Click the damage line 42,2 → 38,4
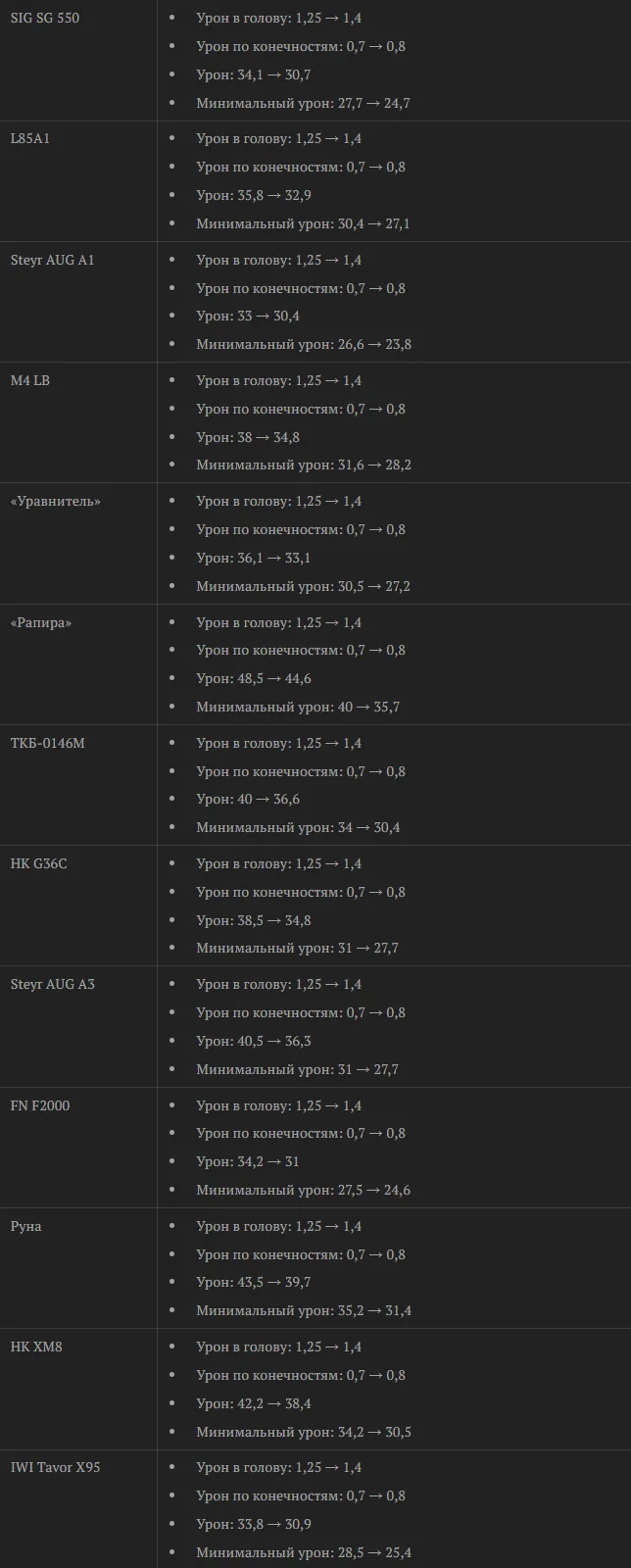 [x=254, y=1403]
